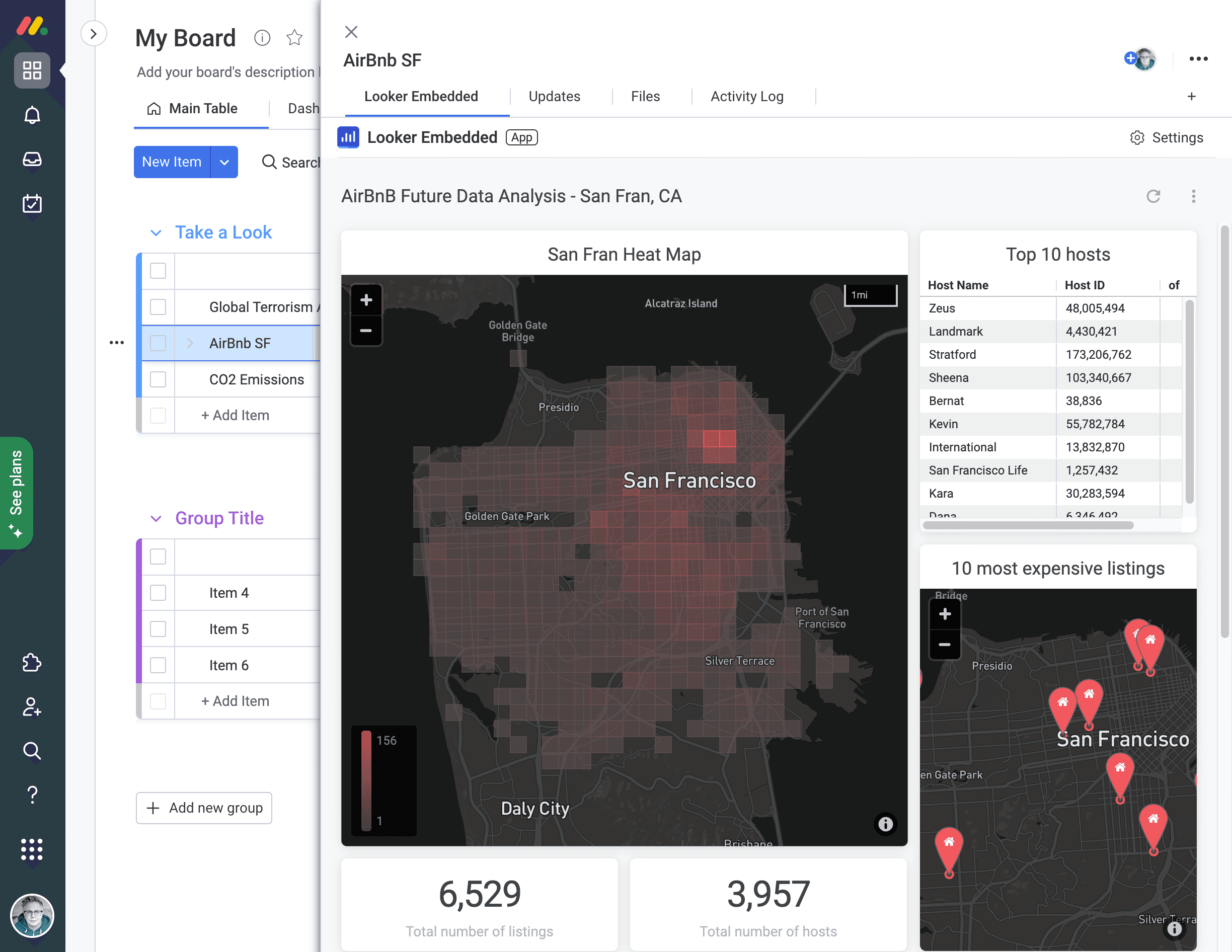
Task: Open the Activity Log tab
Action: [747, 97]
